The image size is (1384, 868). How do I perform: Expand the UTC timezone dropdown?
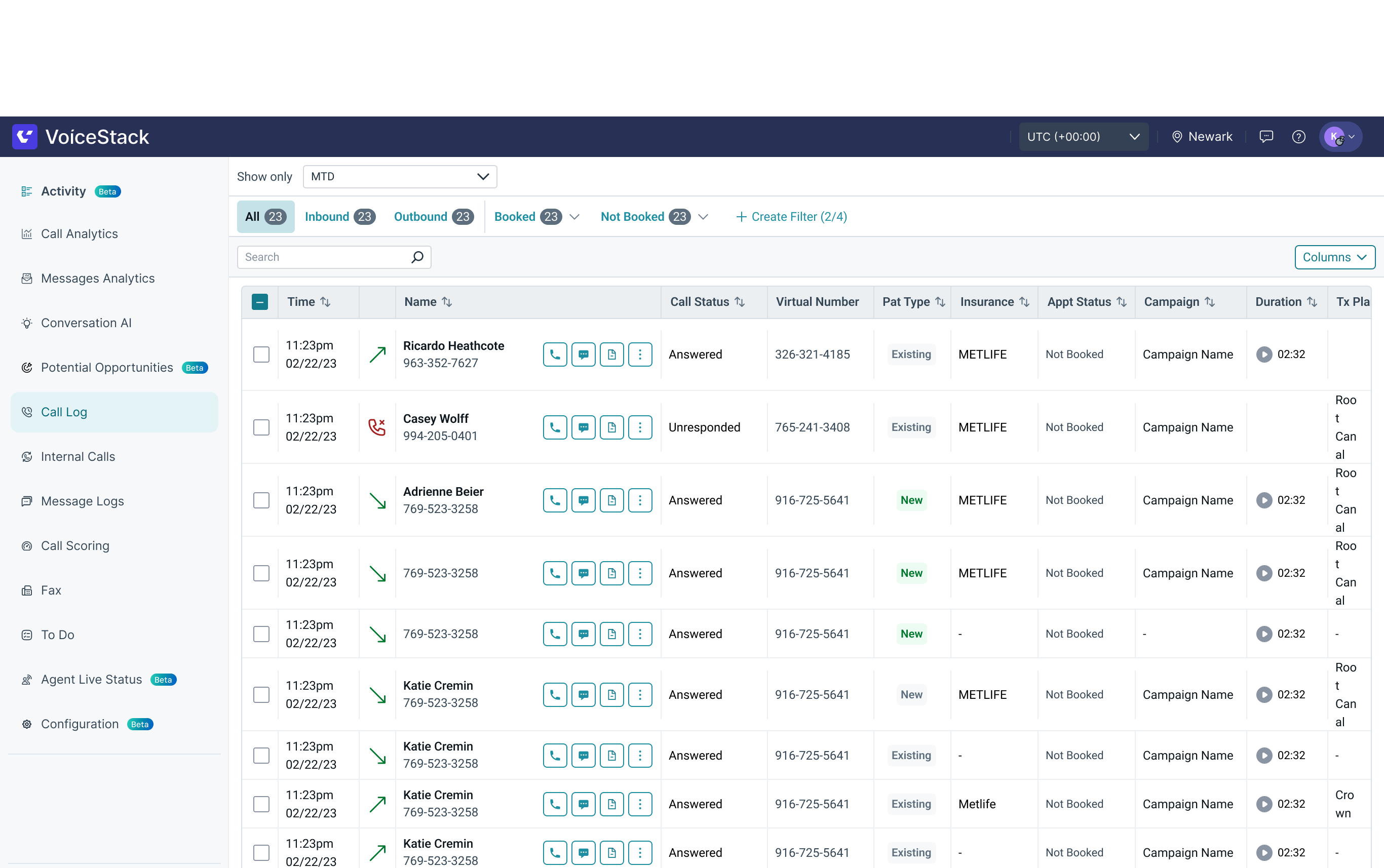pyautogui.click(x=1083, y=137)
